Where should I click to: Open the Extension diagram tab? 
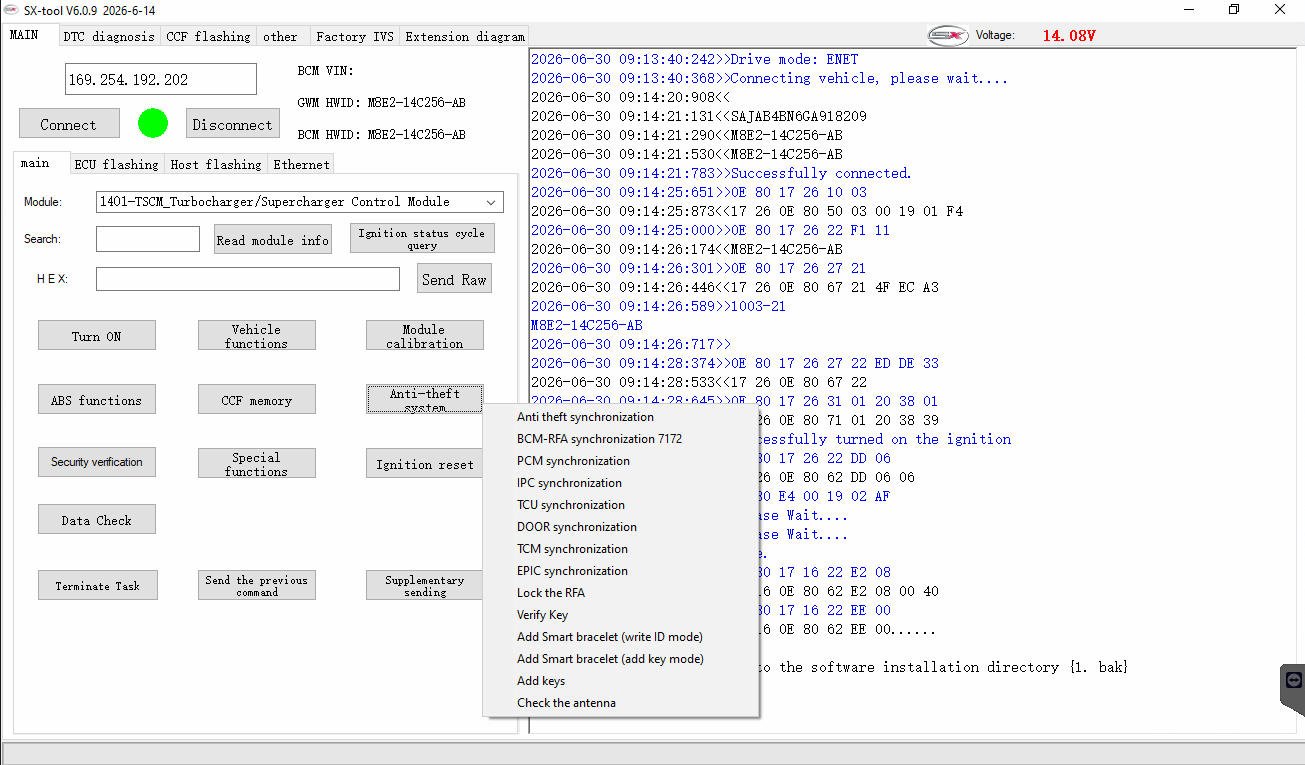[x=464, y=36]
